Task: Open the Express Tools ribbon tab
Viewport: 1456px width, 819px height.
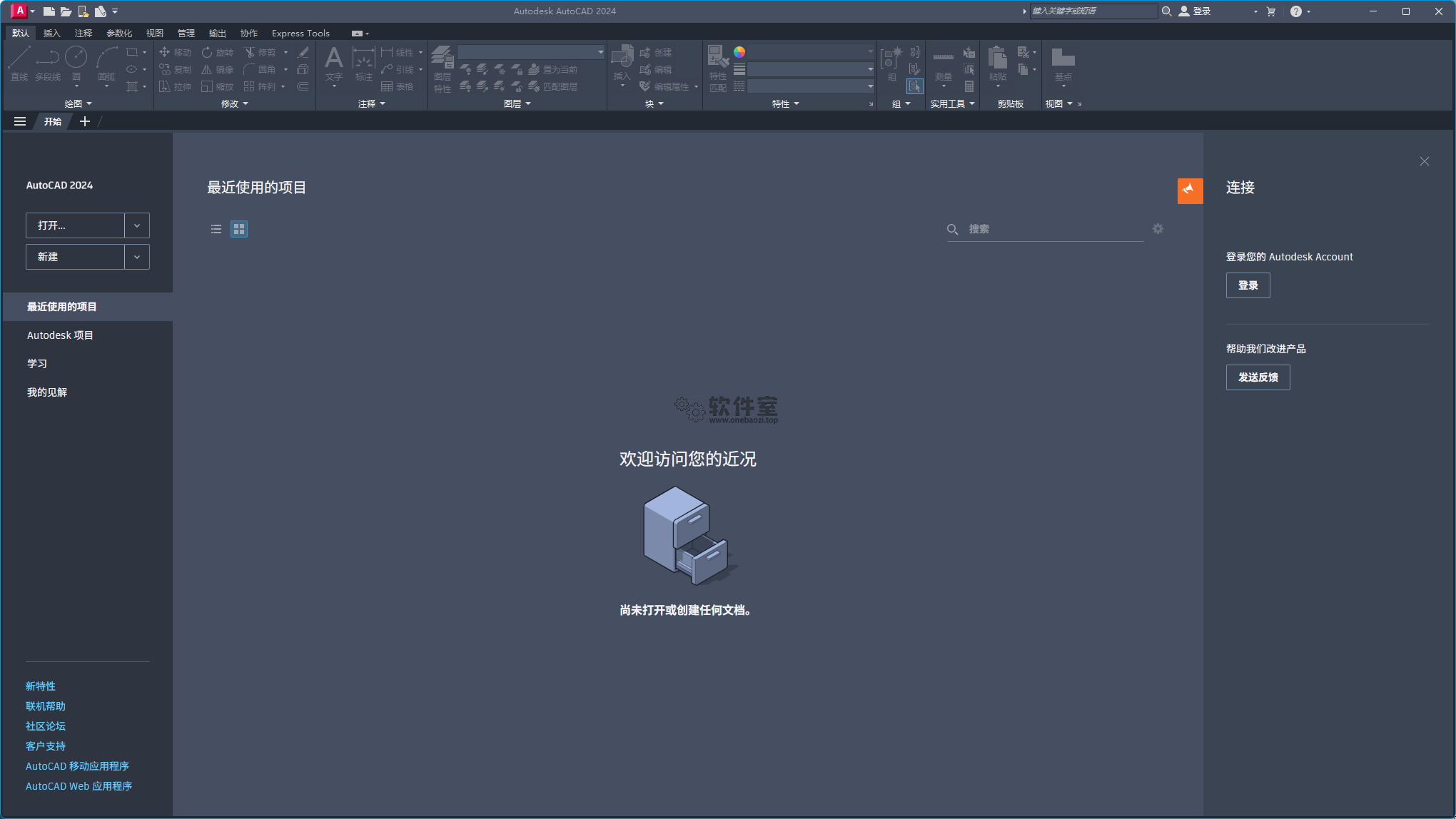Action: (300, 33)
